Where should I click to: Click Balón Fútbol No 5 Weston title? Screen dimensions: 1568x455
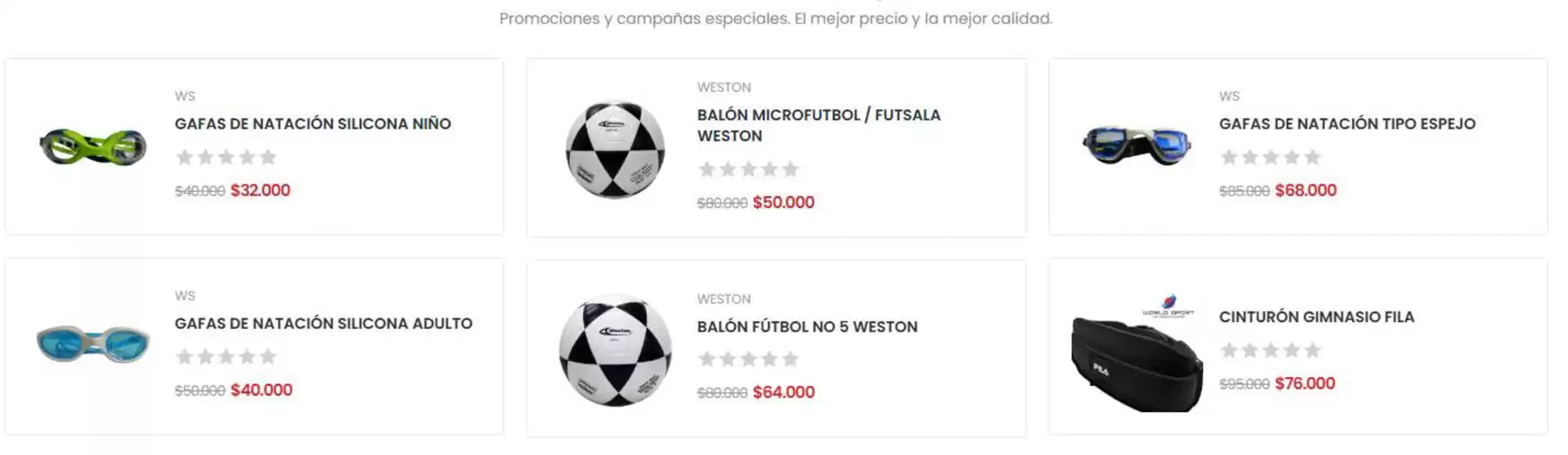(806, 327)
